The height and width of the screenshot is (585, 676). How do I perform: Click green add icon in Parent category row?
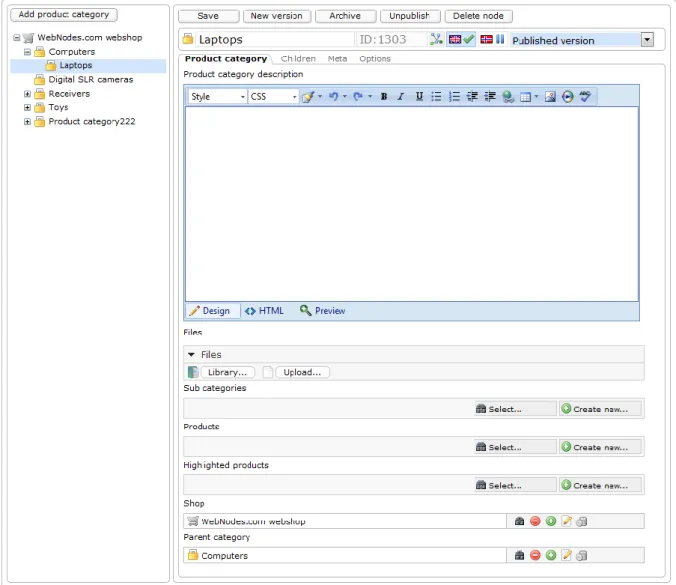coord(551,555)
